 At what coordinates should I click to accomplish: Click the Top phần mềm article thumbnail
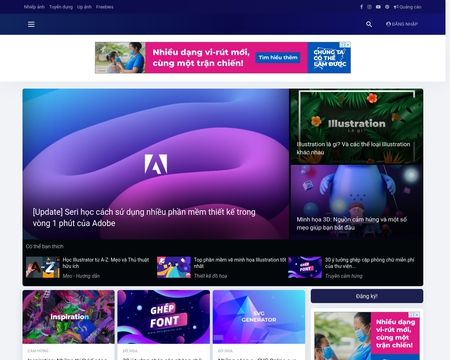174,267
